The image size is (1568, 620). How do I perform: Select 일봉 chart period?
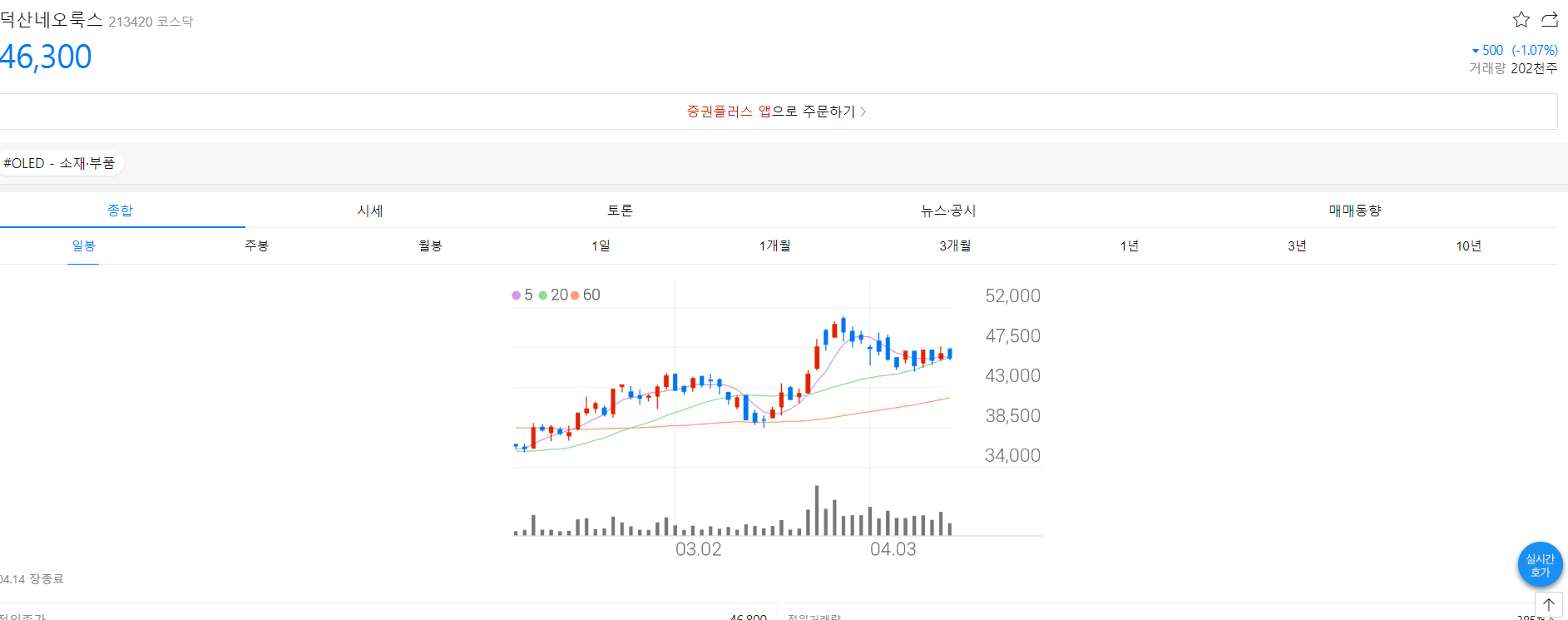point(83,246)
